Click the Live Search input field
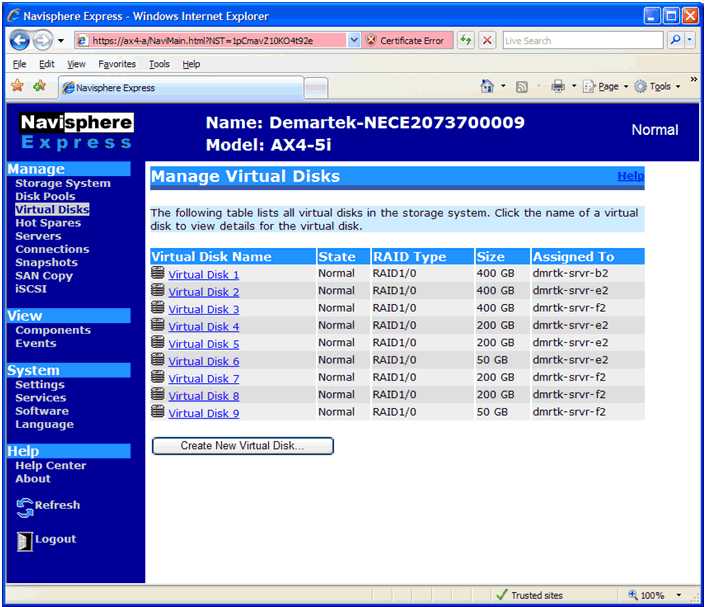 click(581, 41)
